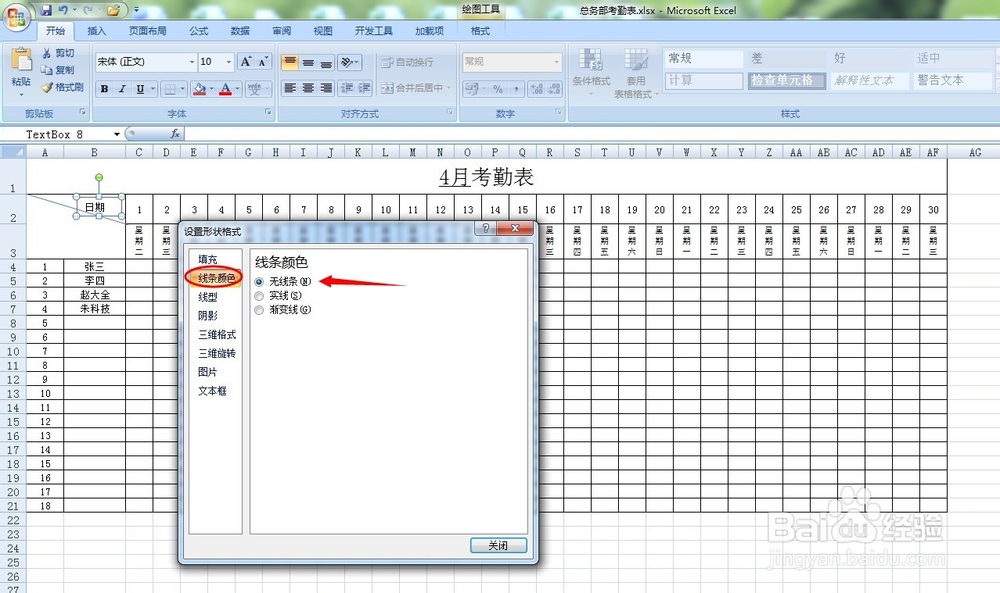Image resolution: width=1000 pixels, height=593 pixels.
Task: Expand the Name Box dropdown arrow
Action: coord(117,134)
